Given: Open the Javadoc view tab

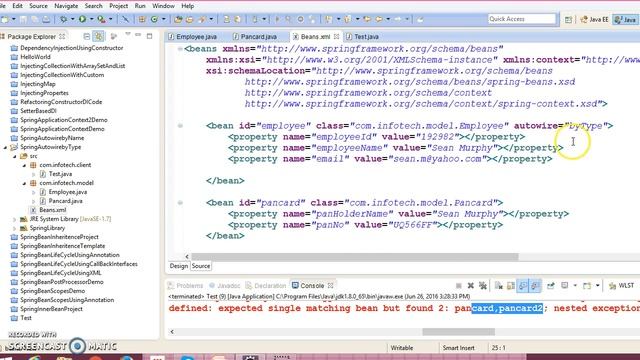Looking at the screenshot, I should [x=224, y=286].
